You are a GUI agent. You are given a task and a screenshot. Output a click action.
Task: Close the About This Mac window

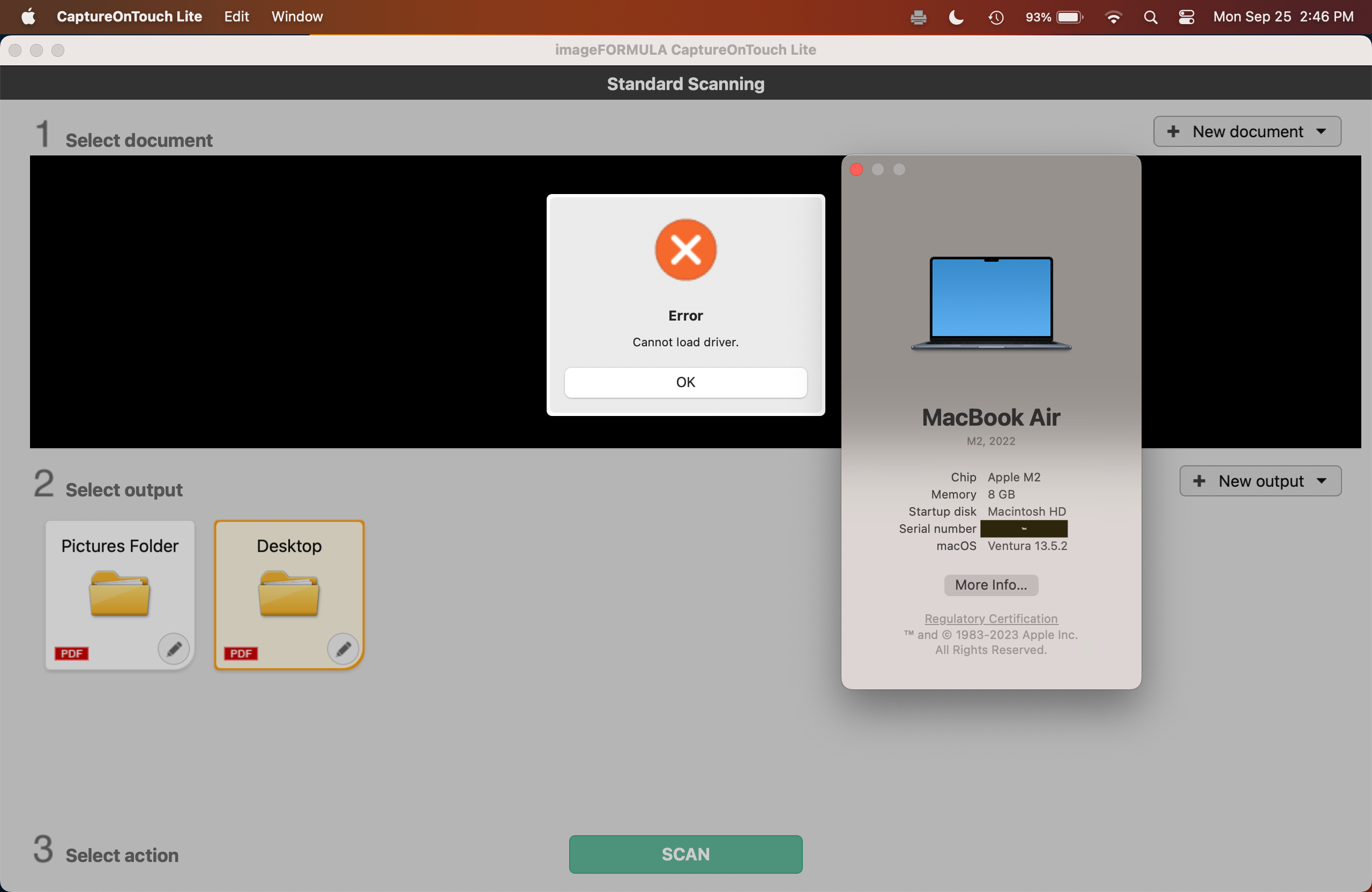[x=856, y=169]
